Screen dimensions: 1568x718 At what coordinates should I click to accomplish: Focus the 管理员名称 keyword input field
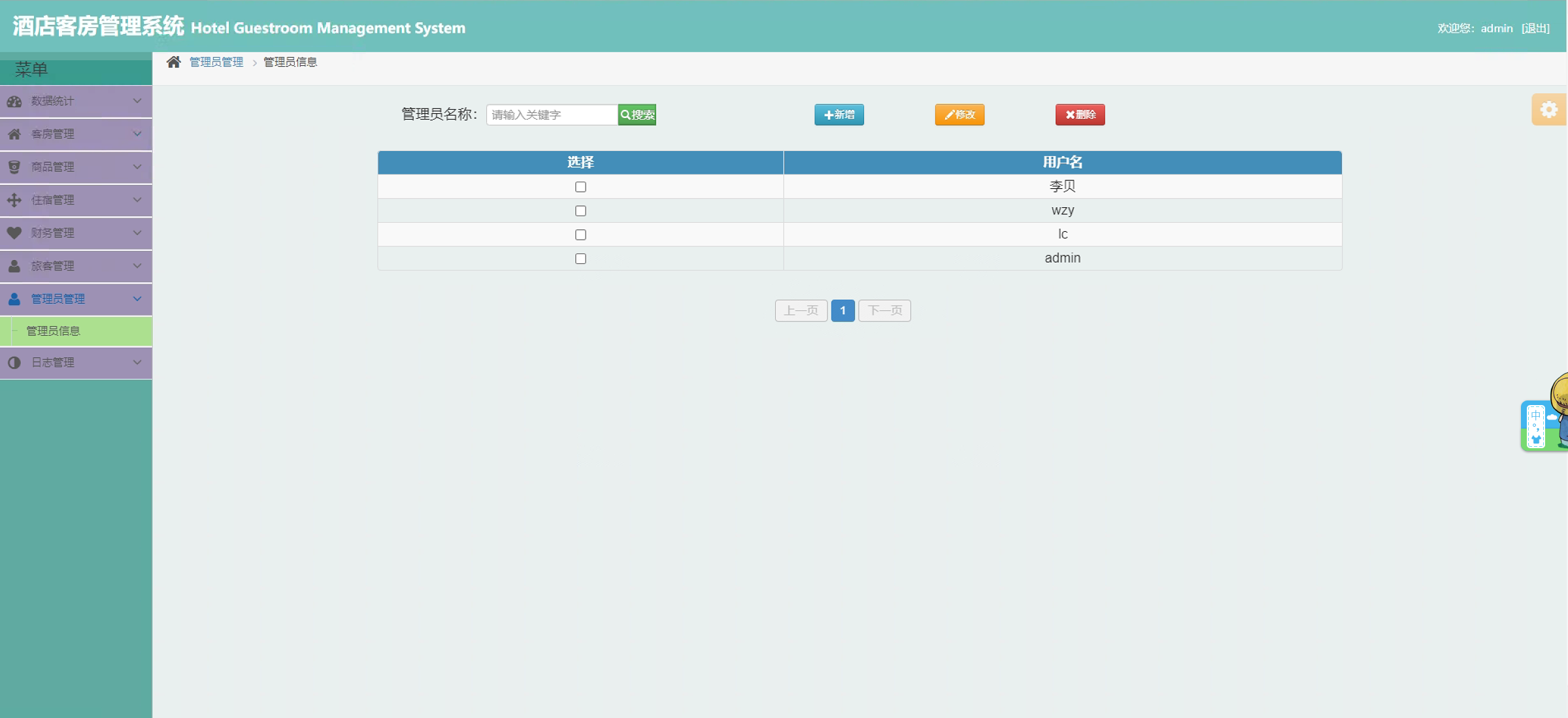(552, 115)
